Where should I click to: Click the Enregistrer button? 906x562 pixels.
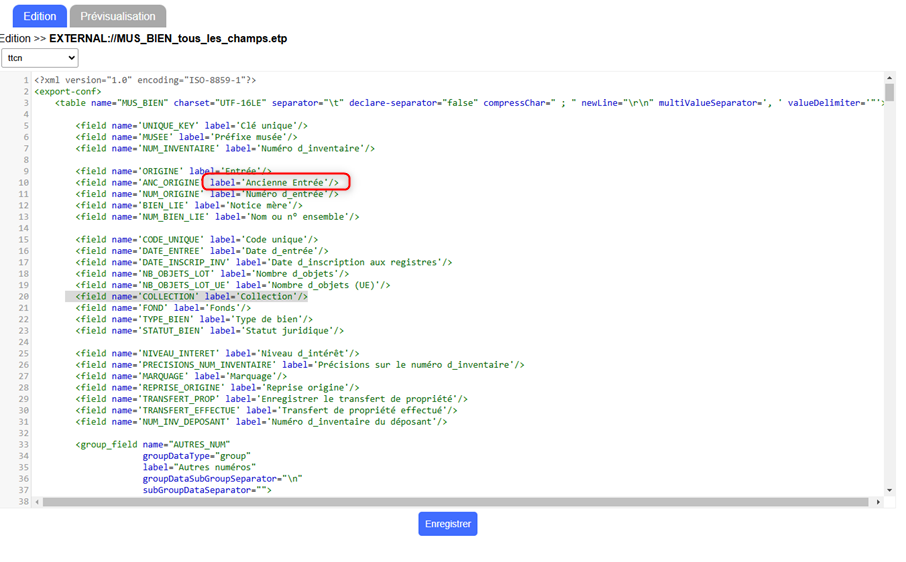click(x=447, y=524)
